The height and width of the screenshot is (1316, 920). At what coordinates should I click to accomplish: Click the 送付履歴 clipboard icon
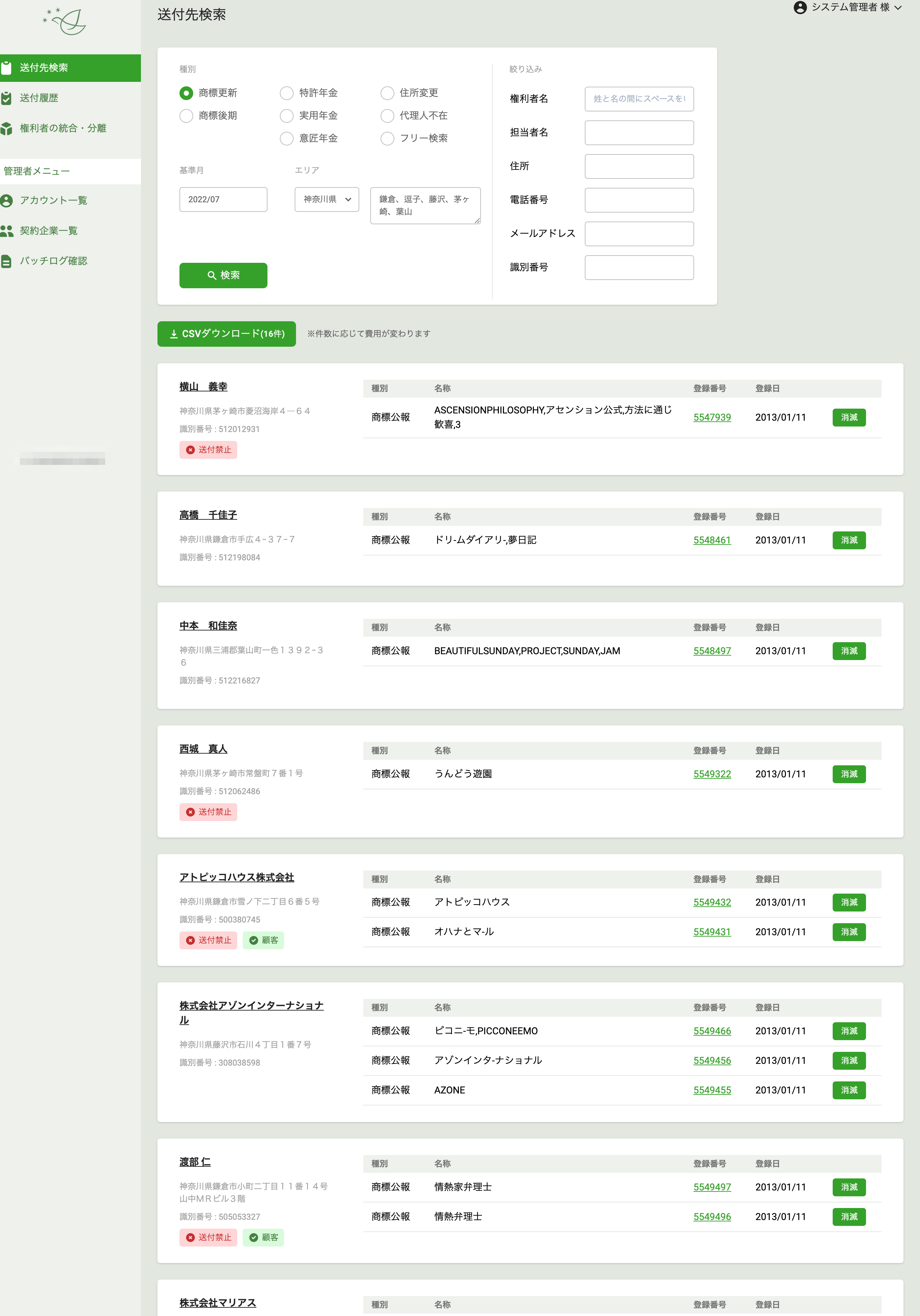6,98
